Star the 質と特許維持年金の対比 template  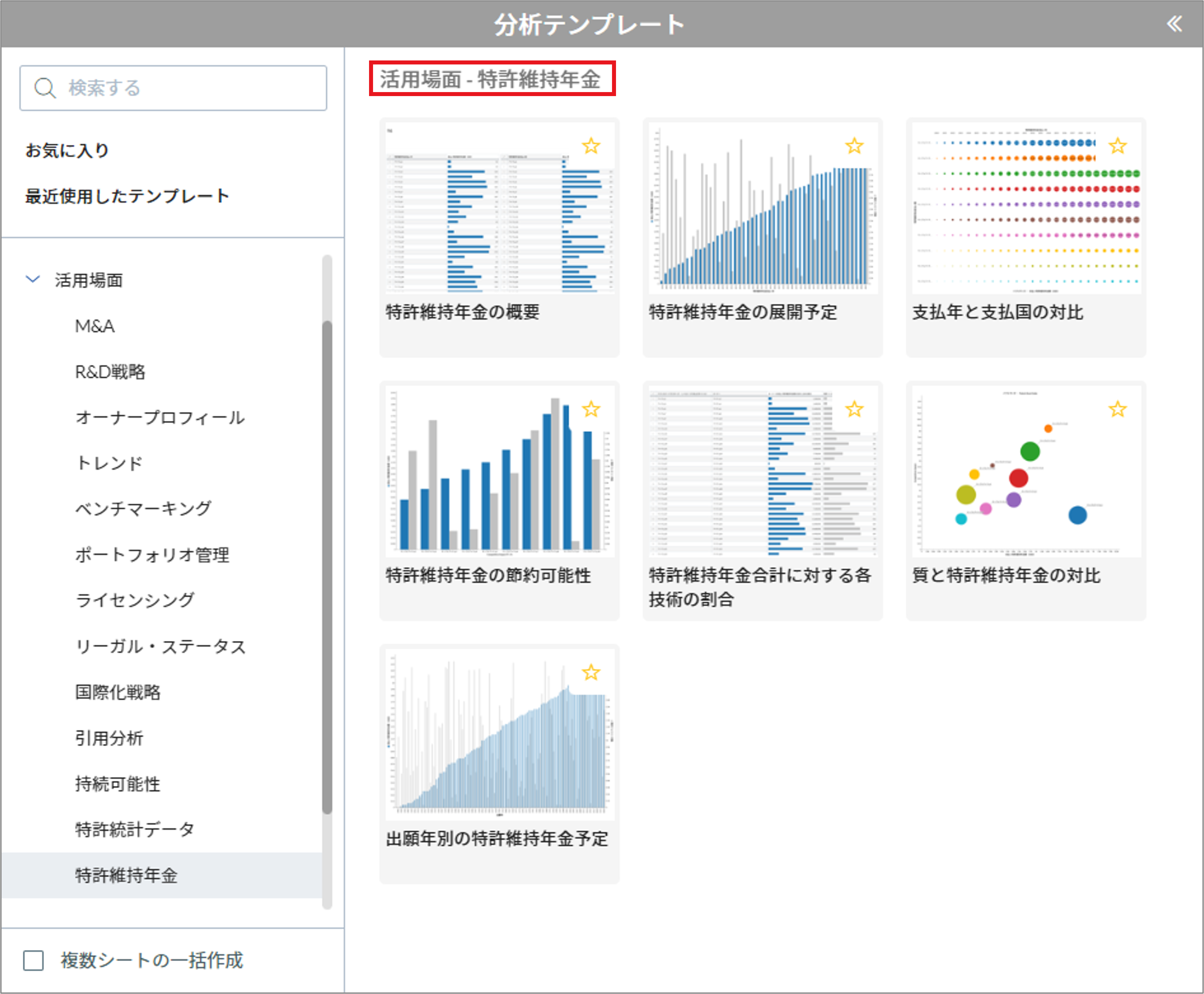point(1118,410)
